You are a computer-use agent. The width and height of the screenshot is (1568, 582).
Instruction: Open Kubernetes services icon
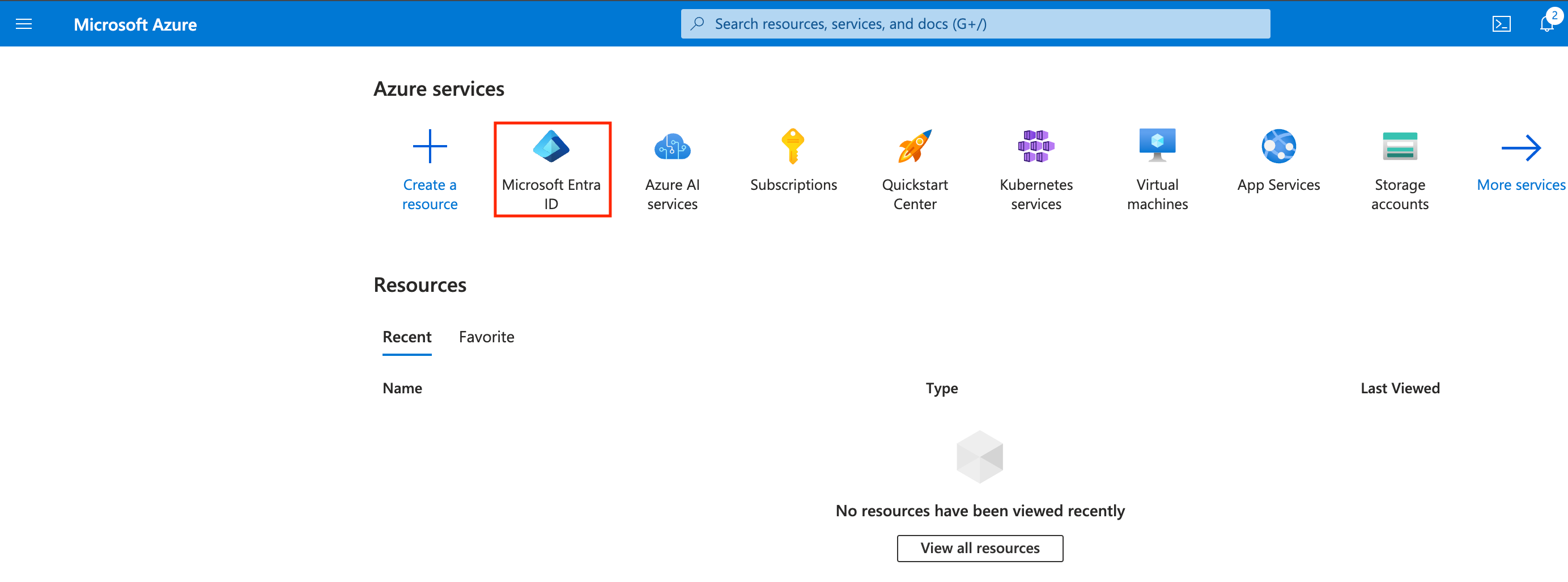click(x=1036, y=146)
